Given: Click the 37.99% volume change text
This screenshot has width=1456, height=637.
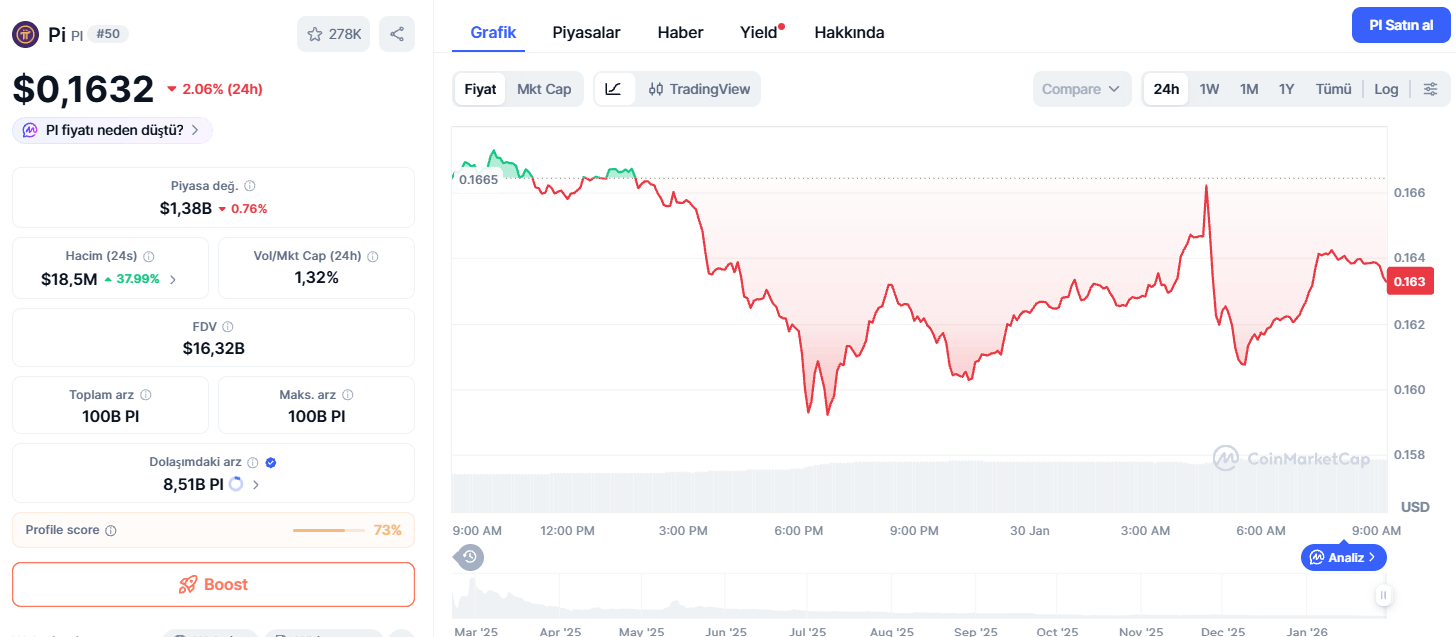Looking at the screenshot, I should 138,279.
